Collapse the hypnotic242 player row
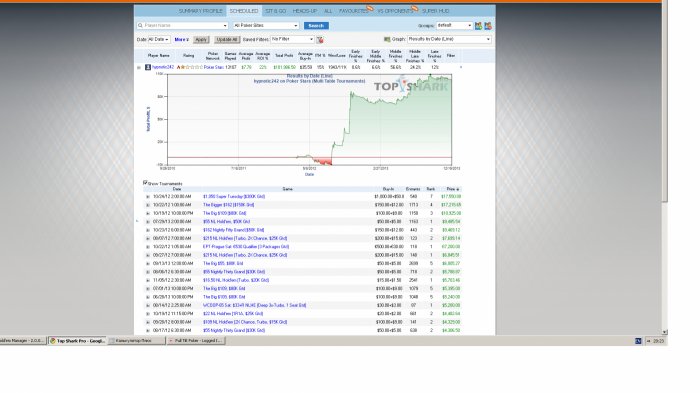 [138, 67]
